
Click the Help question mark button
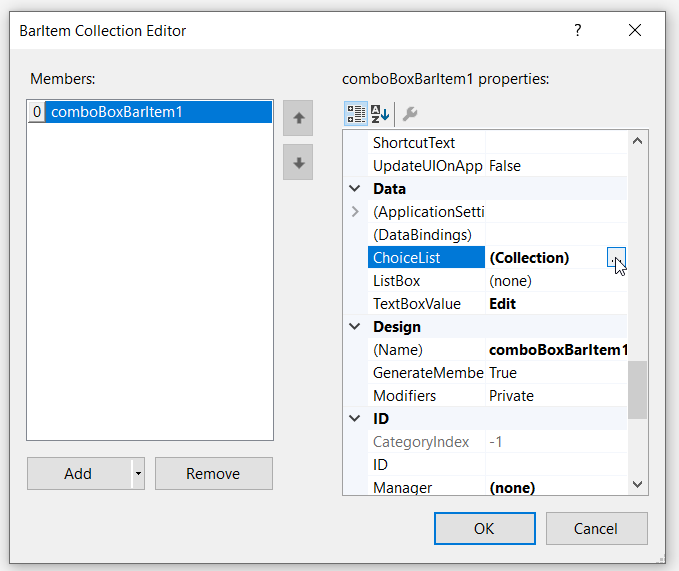click(x=577, y=31)
